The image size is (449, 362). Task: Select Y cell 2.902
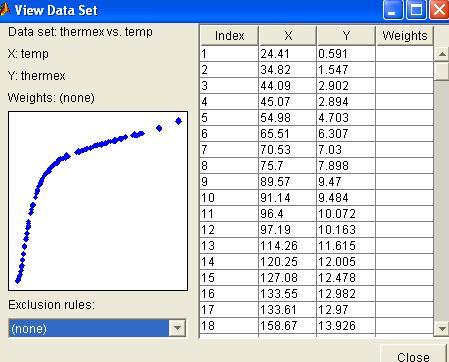coord(346,86)
